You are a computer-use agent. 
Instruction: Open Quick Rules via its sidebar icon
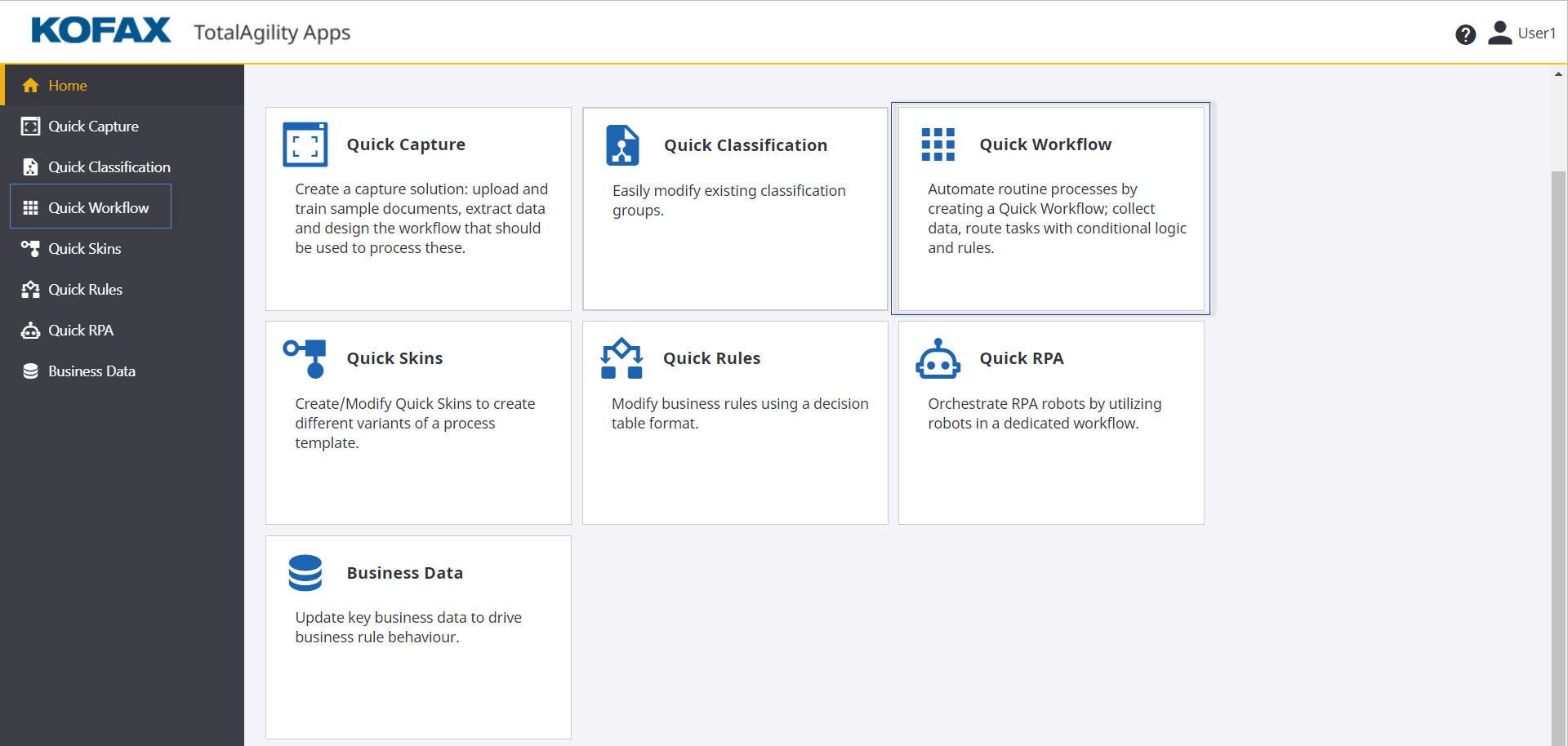pos(30,289)
